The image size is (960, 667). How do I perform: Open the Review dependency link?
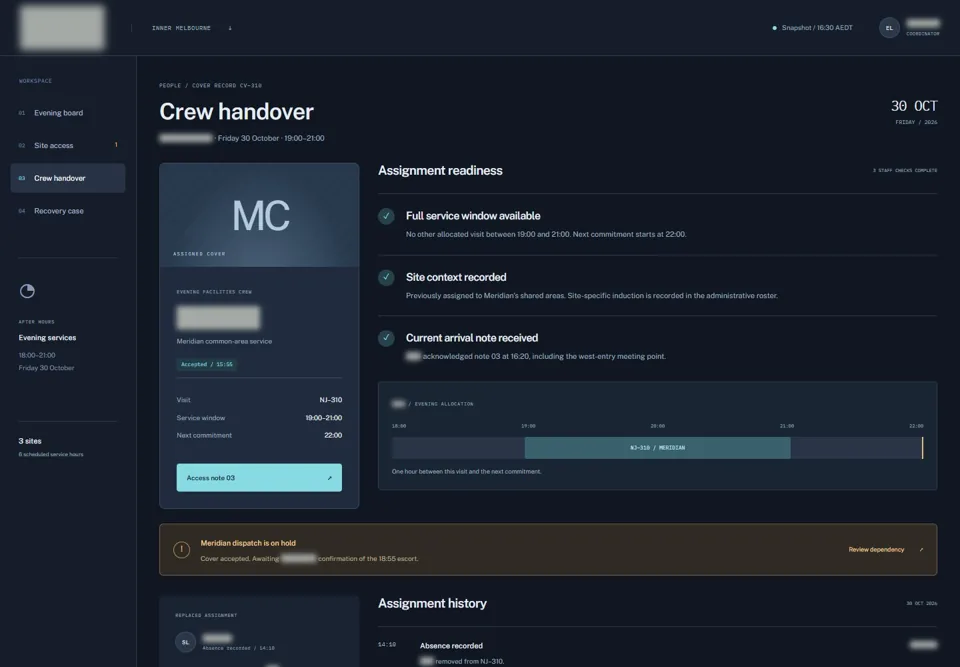click(886, 549)
